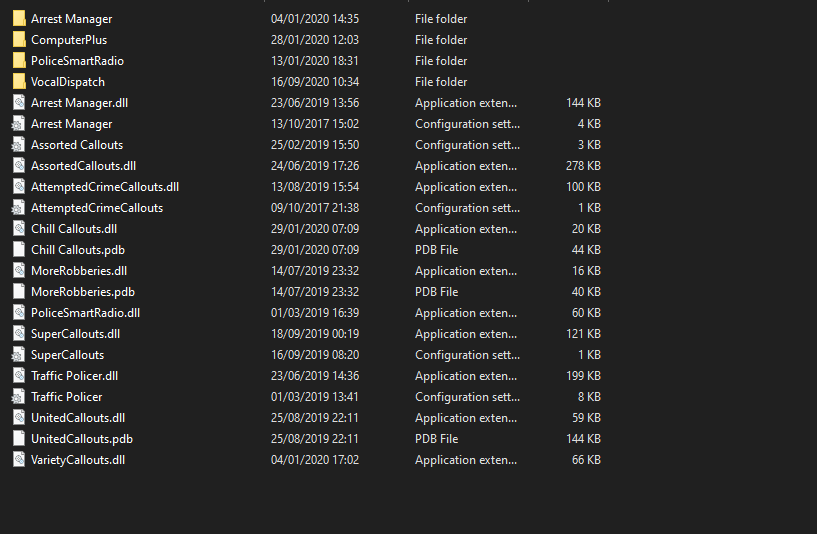Image resolution: width=817 pixels, height=534 pixels.
Task: Click the PoliceSmartRadio folder icon
Action: pos(19,61)
